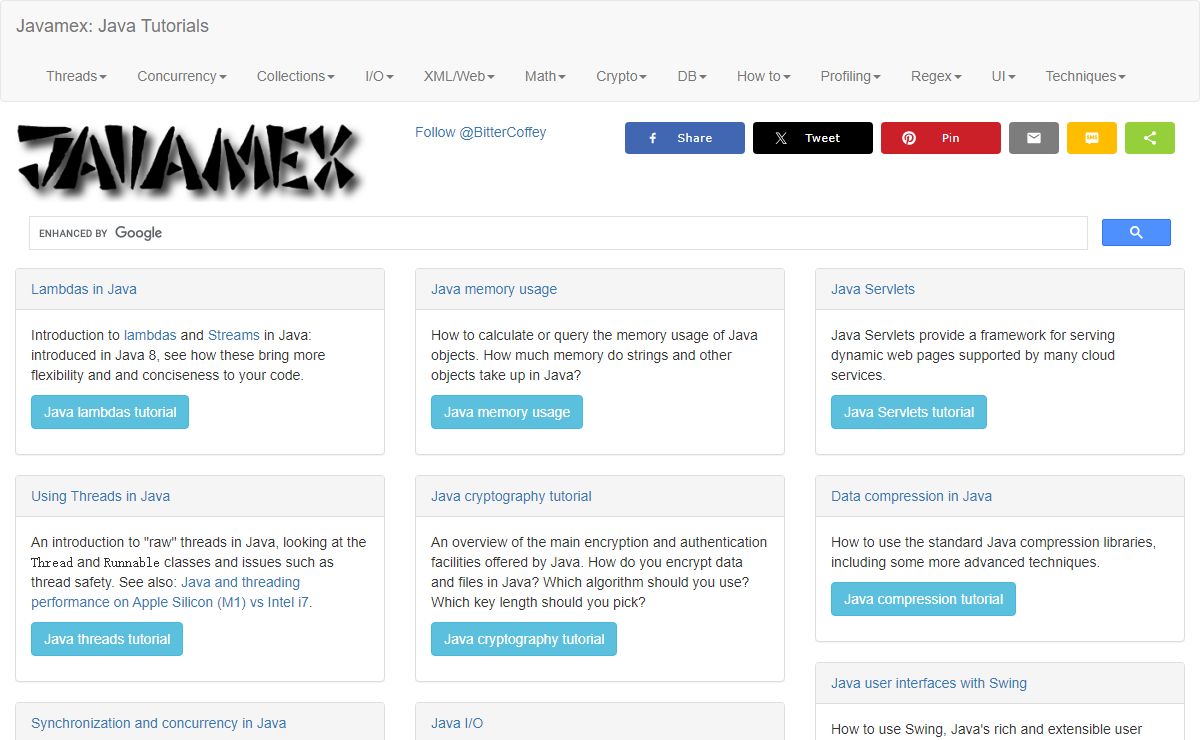1200x740 pixels.
Task: Open the Regex menu
Action: (x=936, y=76)
